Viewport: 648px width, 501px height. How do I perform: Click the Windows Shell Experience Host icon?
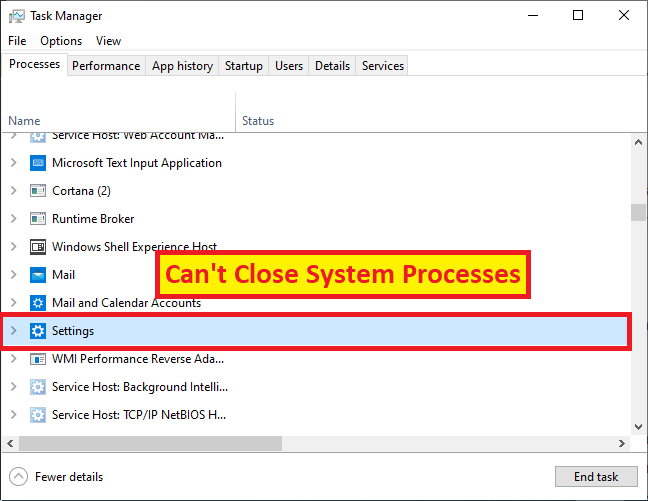pos(38,247)
